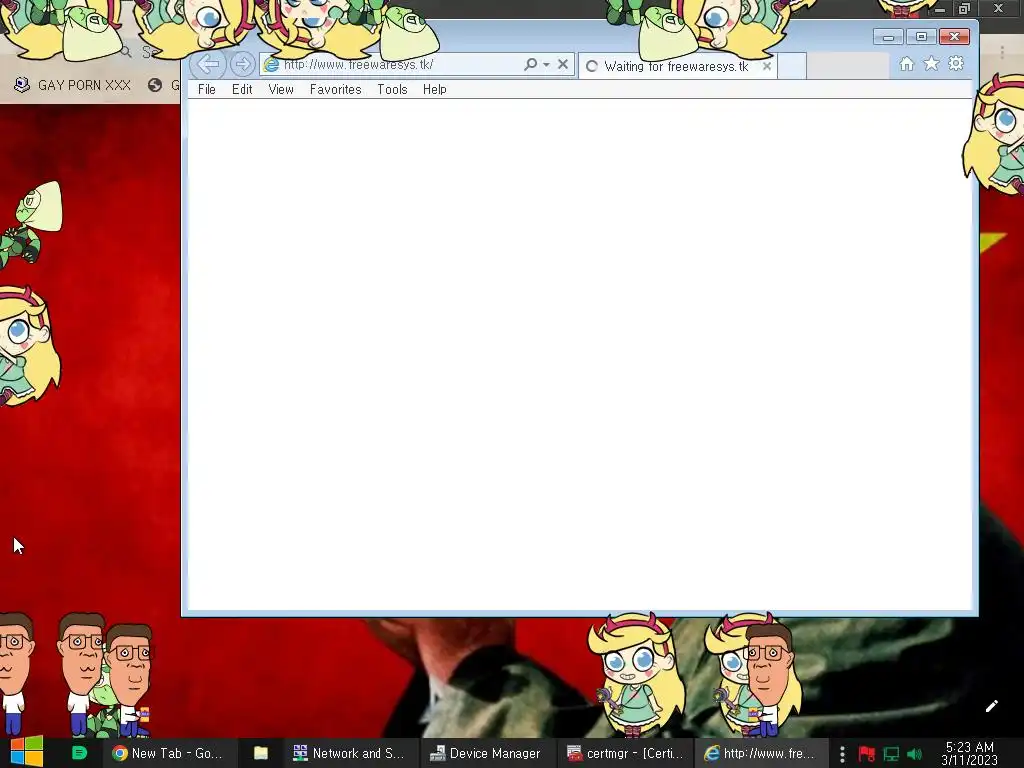Open the File menu
The height and width of the screenshot is (768, 1024).
(206, 89)
